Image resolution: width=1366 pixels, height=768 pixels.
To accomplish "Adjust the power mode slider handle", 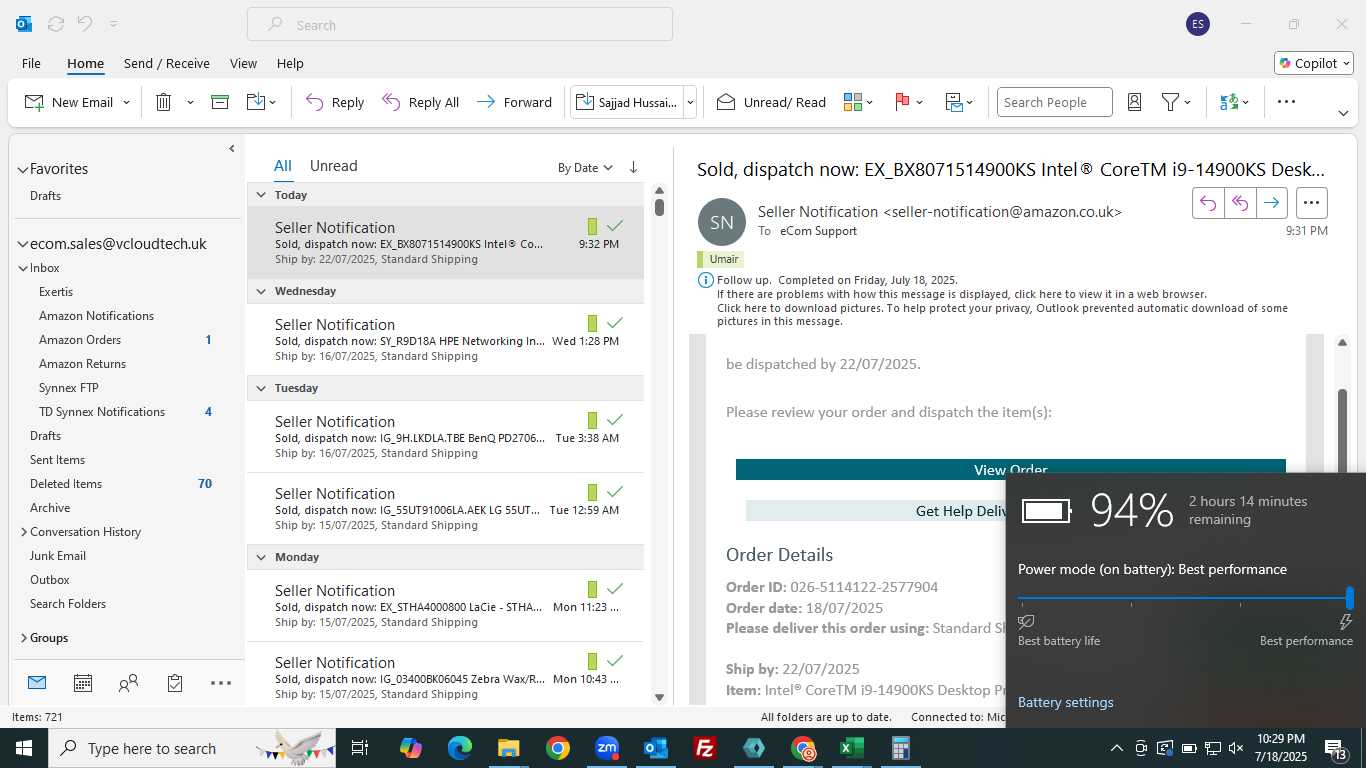I will [x=1349, y=598].
